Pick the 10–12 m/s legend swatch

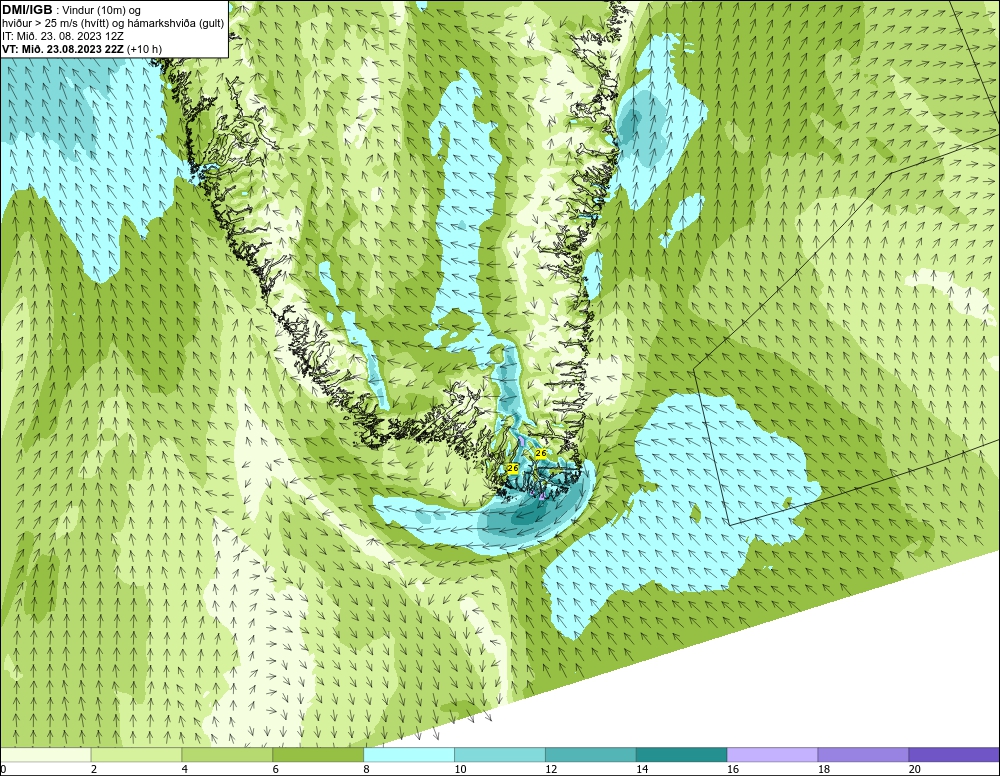(x=500, y=755)
